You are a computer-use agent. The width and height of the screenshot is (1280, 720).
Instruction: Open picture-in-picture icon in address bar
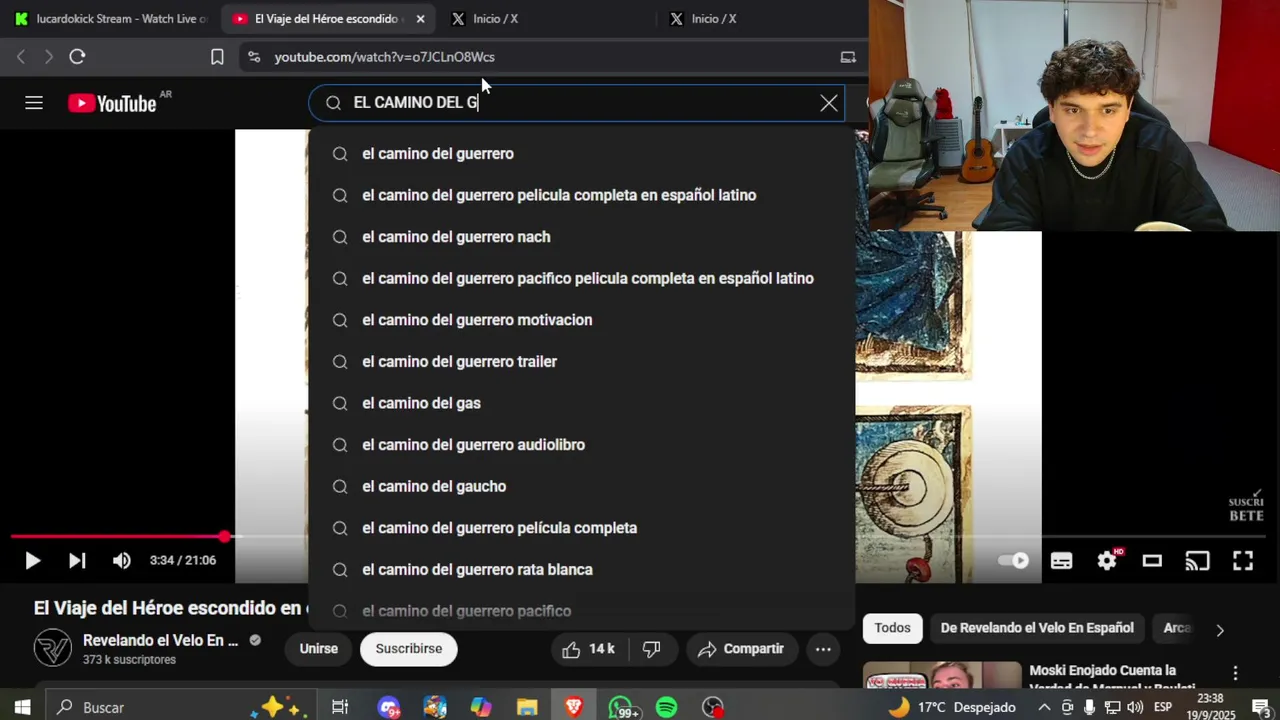[x=848, y=57]
